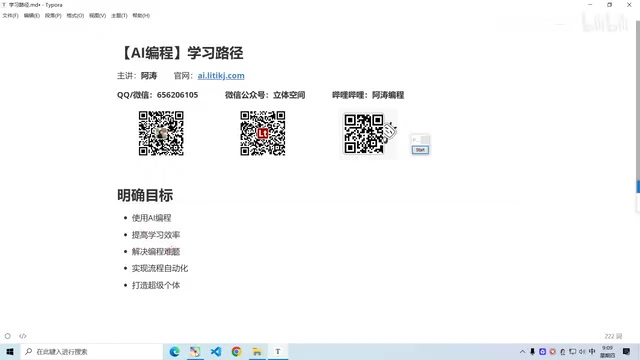Click the 中 input method indicator
This screenshot has height=360, width=640.
[x=592, y=351]
